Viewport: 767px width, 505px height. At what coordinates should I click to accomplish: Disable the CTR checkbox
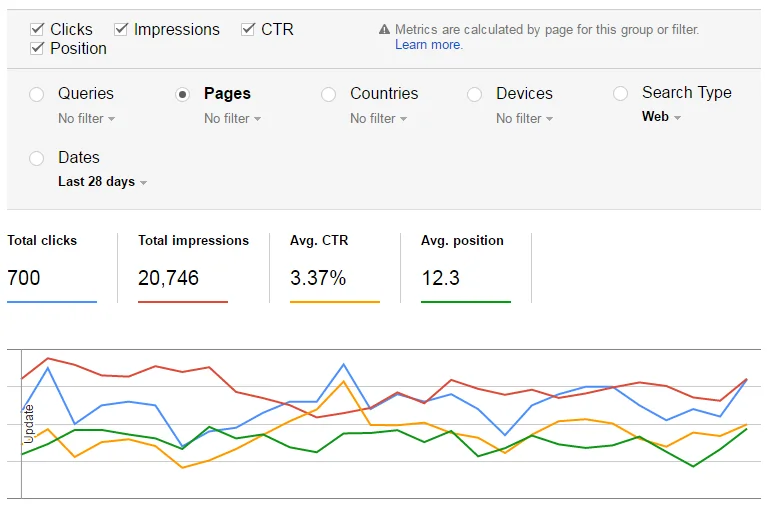(x=248, y=29)
